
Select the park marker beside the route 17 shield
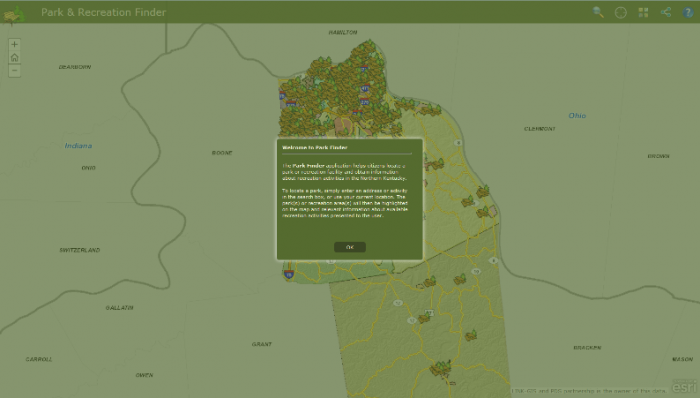click(424, 317)
